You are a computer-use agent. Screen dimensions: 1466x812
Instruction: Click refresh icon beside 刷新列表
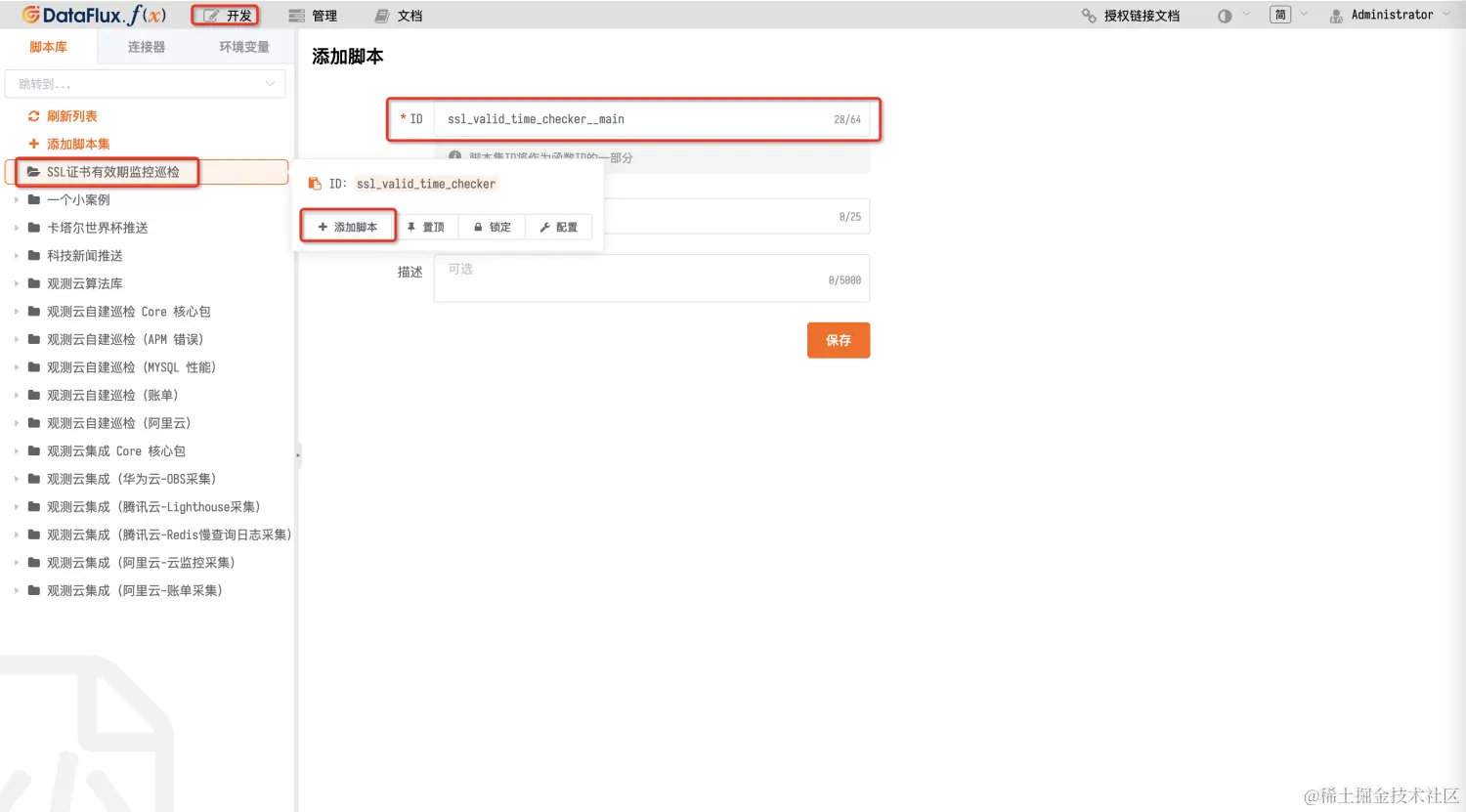click(x=33, y=116)
